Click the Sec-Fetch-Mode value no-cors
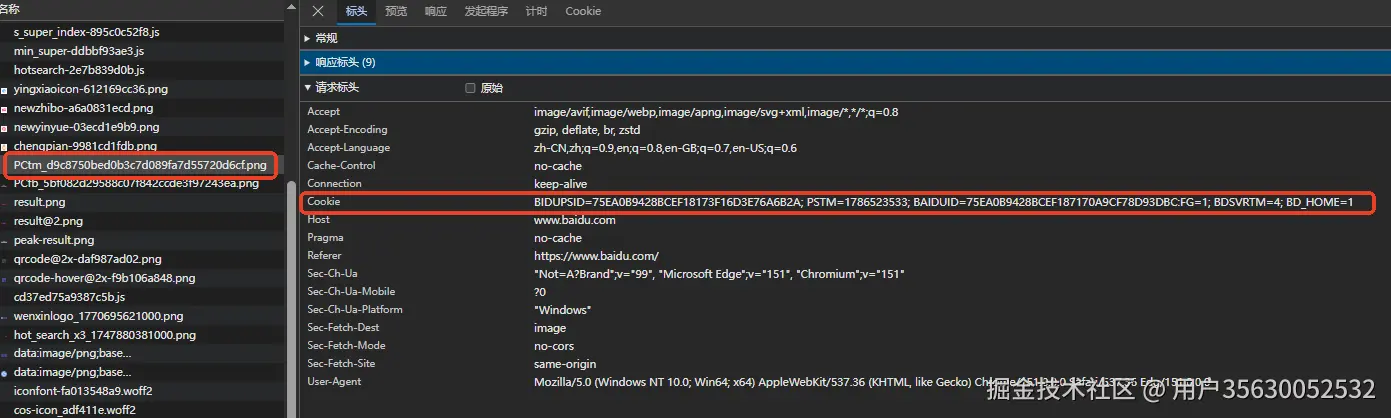The image size is (1391, 418). [553, 346]
